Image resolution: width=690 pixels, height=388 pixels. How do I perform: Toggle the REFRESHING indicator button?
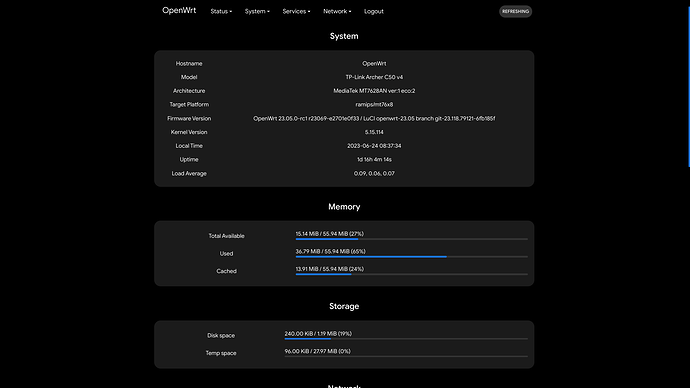[x=515, y=11]
